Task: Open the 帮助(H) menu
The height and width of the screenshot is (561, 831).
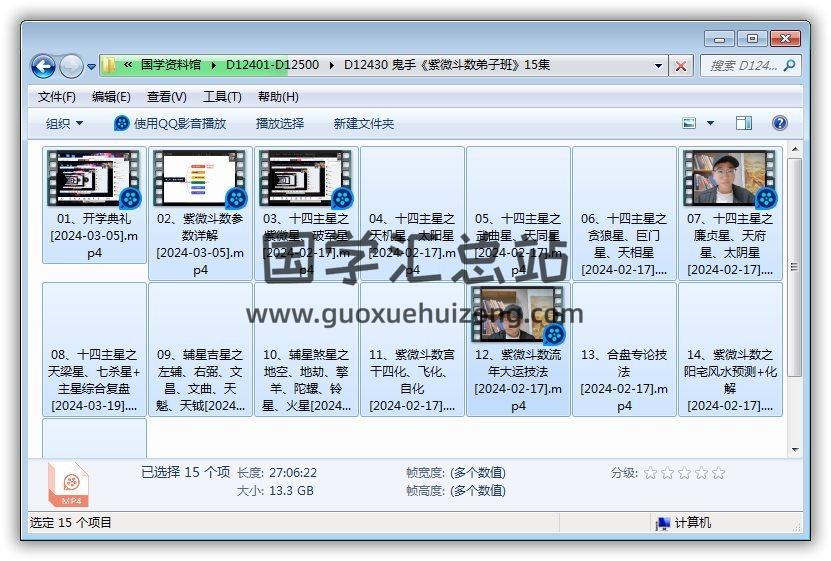Action: point(278,97)
